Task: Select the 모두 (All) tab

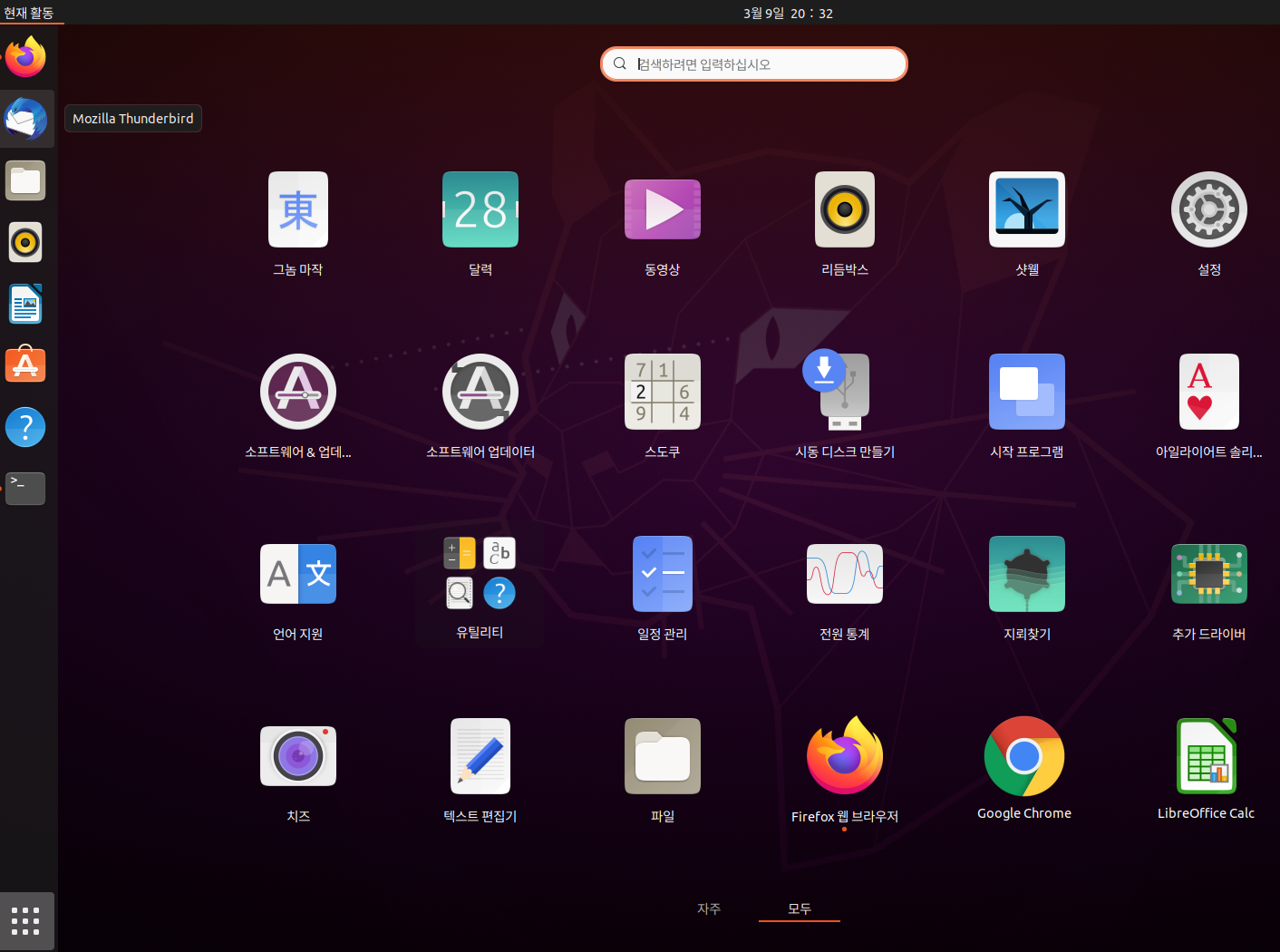Action: (800, 908)
